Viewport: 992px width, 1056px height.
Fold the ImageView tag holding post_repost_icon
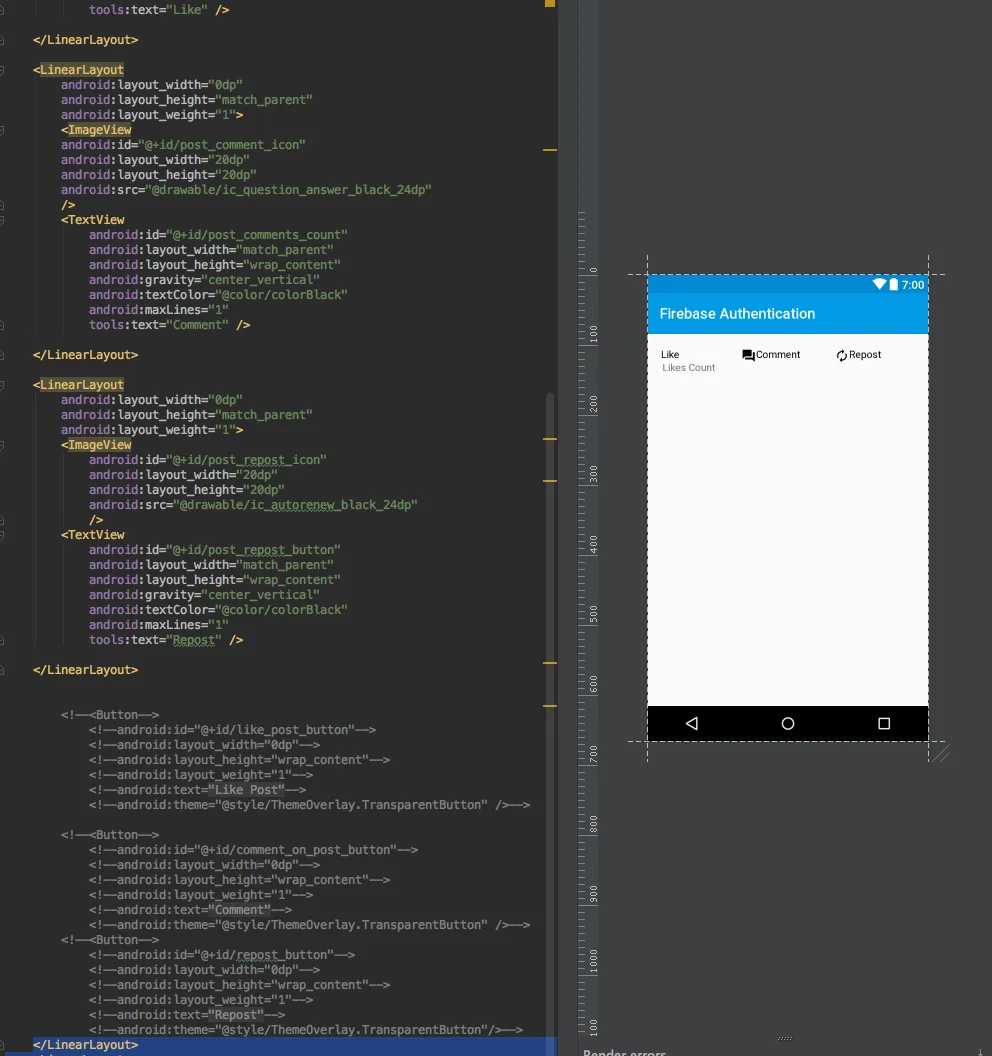click(2, 445)
